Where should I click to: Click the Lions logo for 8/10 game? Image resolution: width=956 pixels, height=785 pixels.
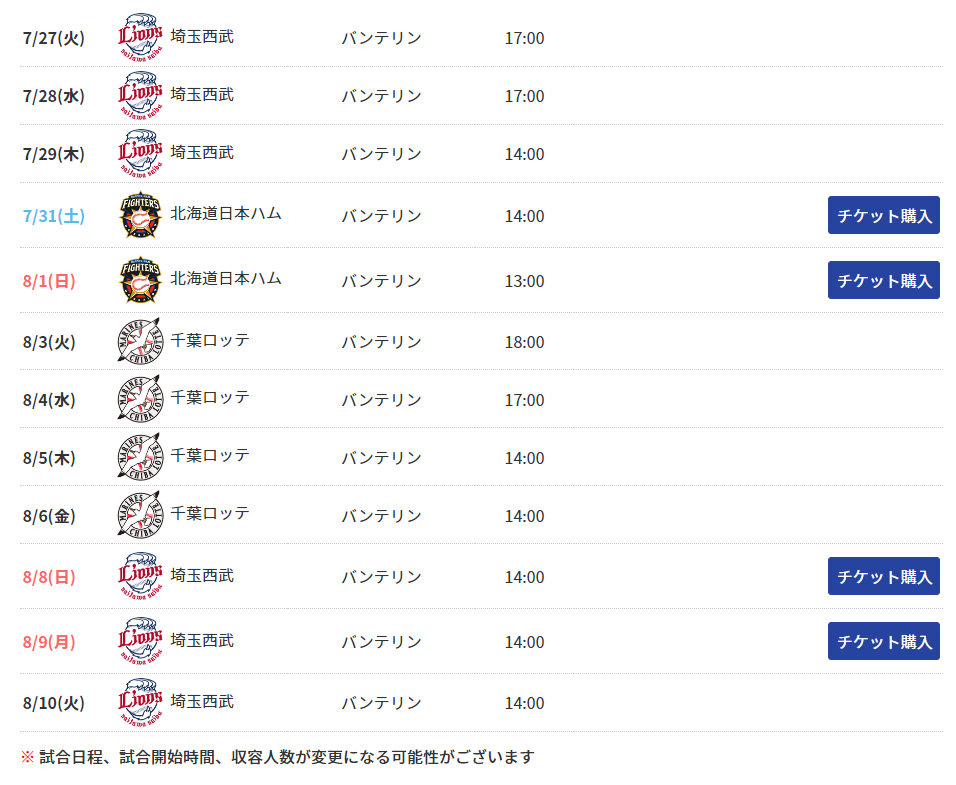(x=140, y=702)
